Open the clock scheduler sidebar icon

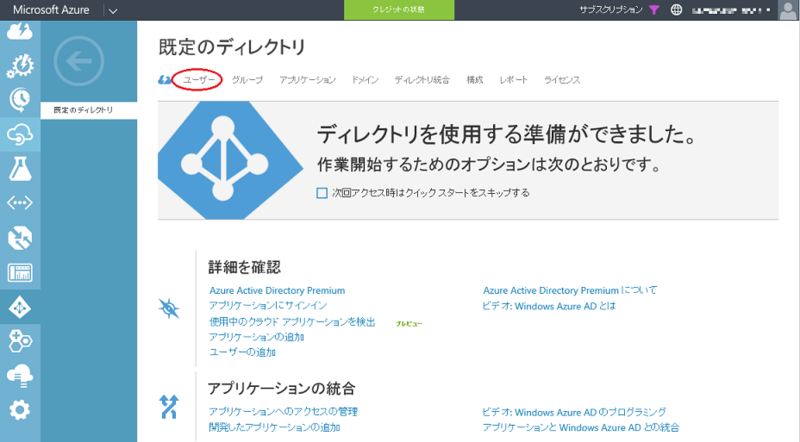click(19, 100)
